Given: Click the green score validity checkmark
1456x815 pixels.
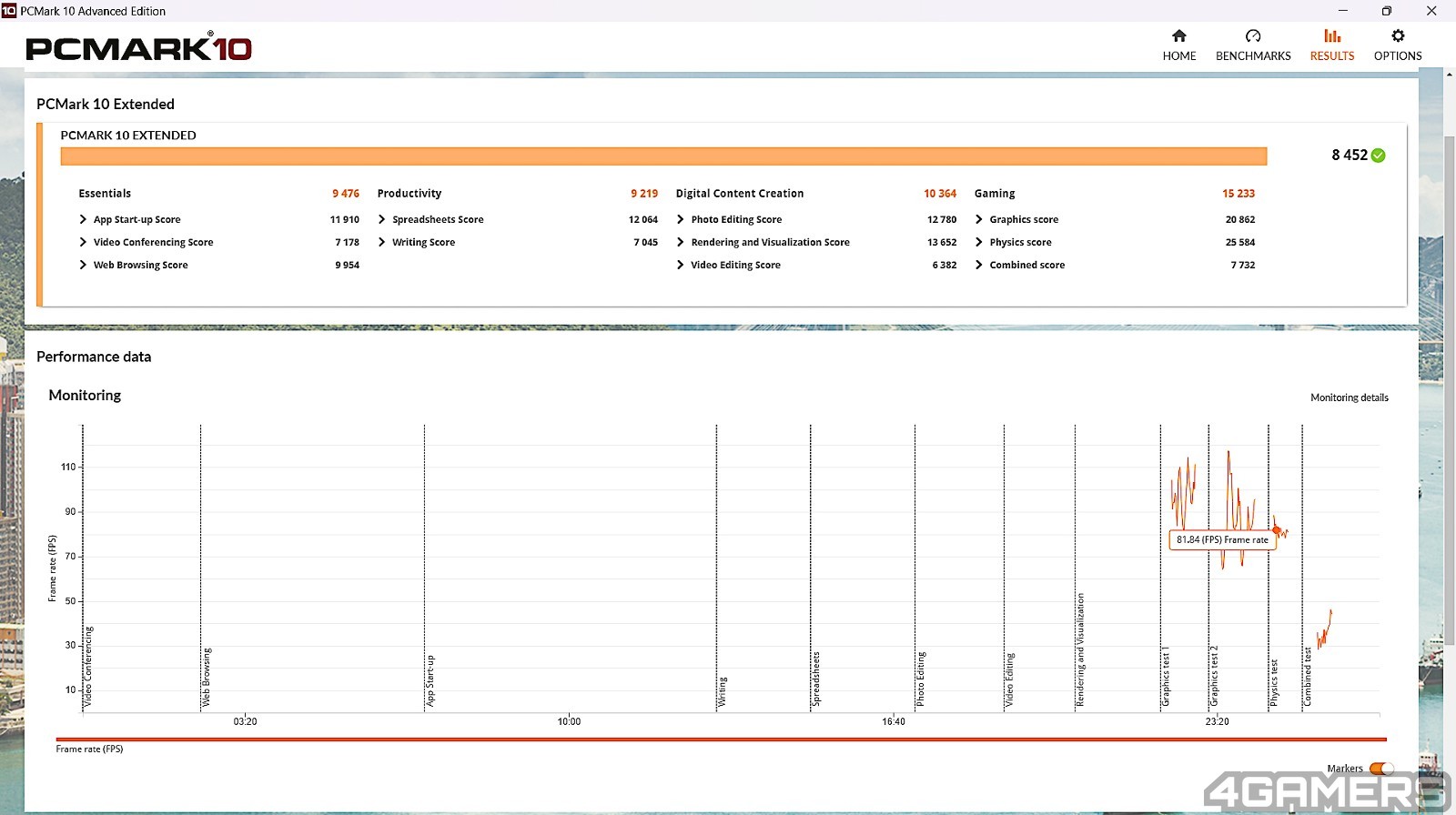Looking at the screenshot, I should [x=1379, y=156].
